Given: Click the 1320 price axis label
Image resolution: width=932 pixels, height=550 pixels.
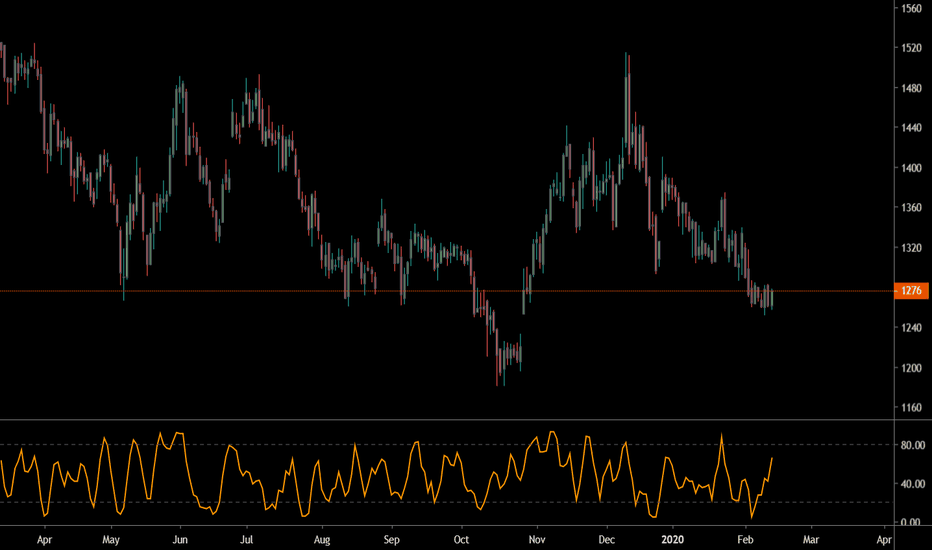Looking at the screenshot, I should pos(911,248).
